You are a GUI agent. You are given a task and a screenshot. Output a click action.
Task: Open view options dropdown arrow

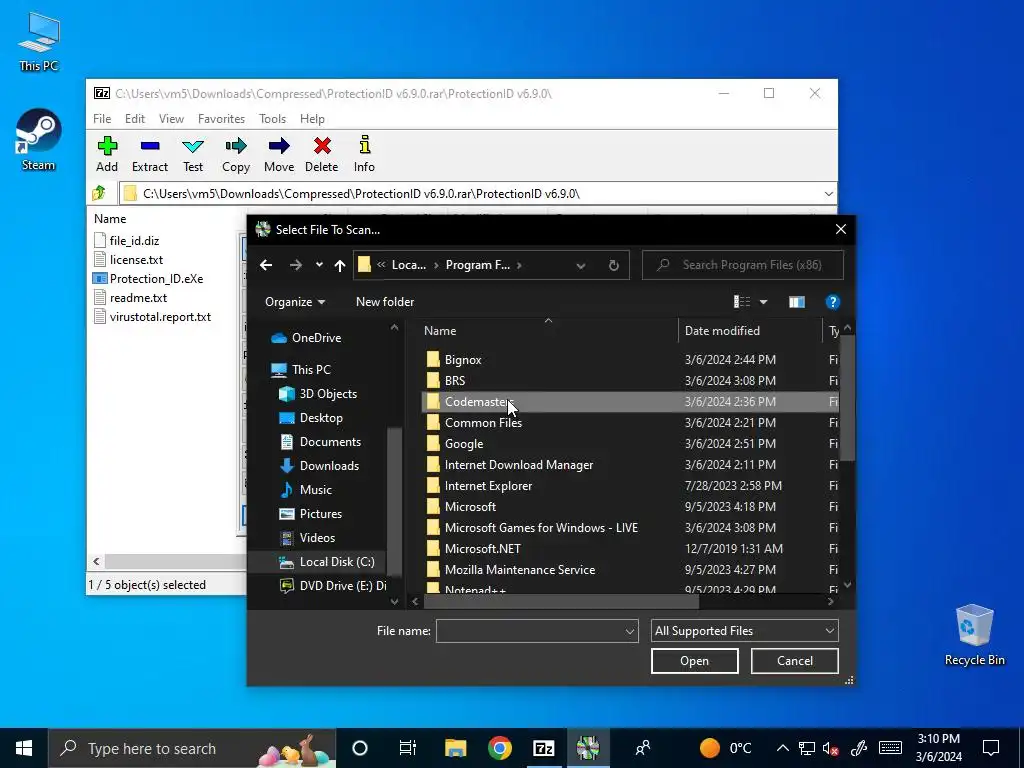pyautogui.click(x=763, y=302)
